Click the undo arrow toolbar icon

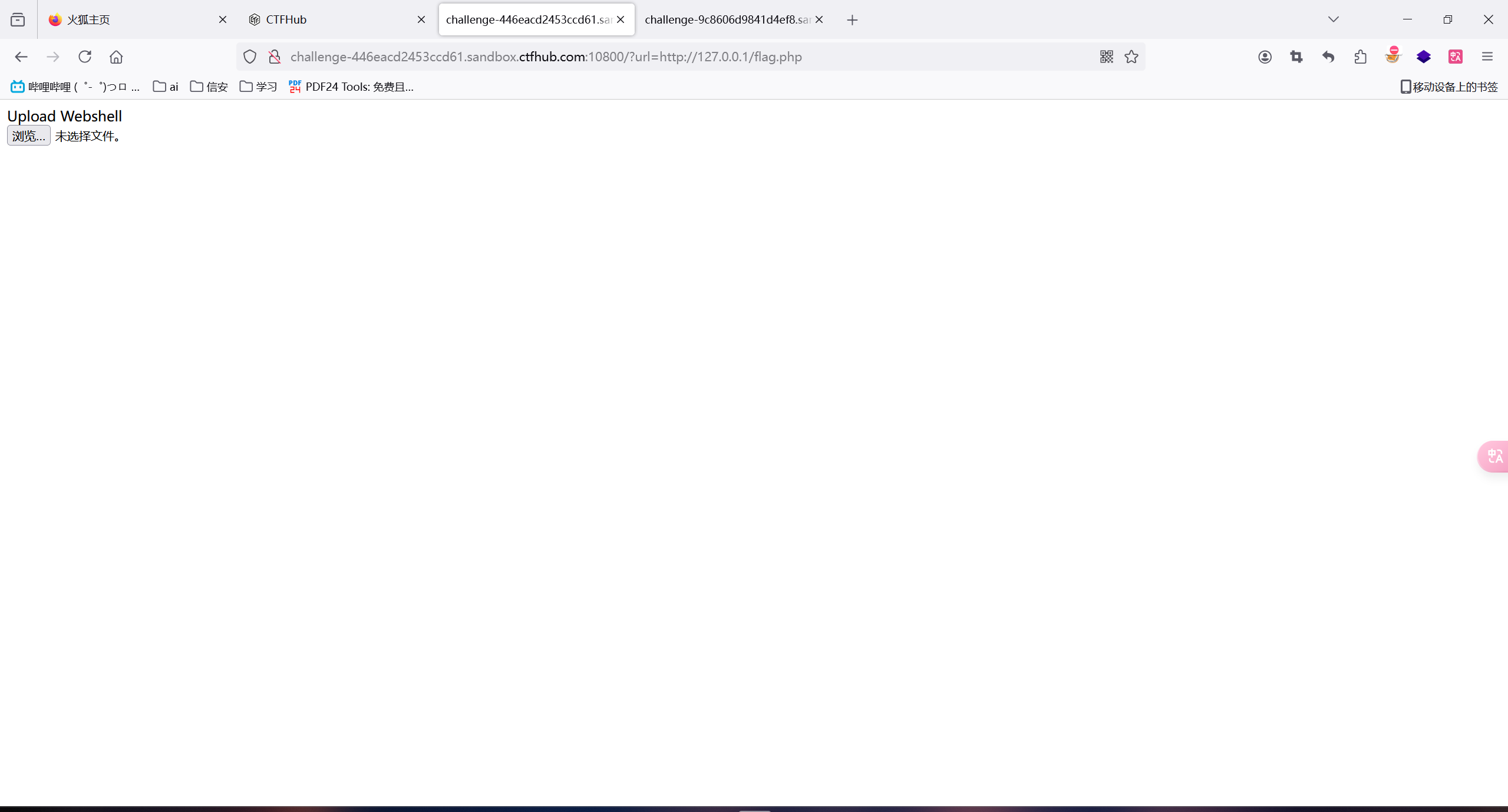1328,57
